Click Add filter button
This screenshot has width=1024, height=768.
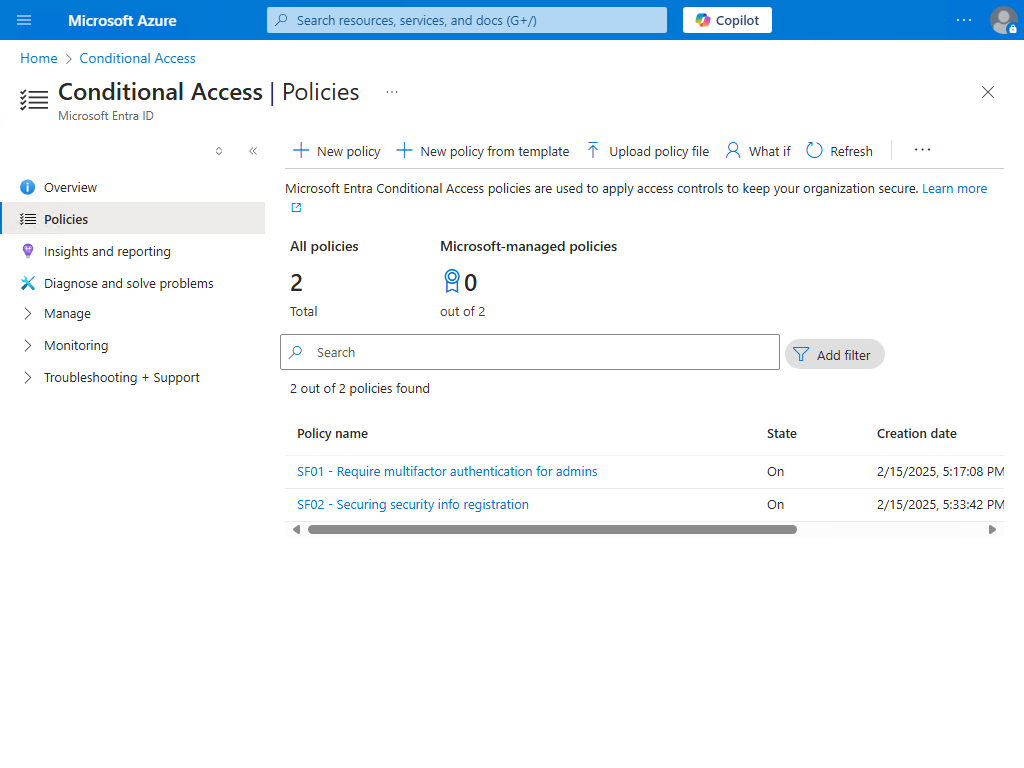tap(835, 355)
